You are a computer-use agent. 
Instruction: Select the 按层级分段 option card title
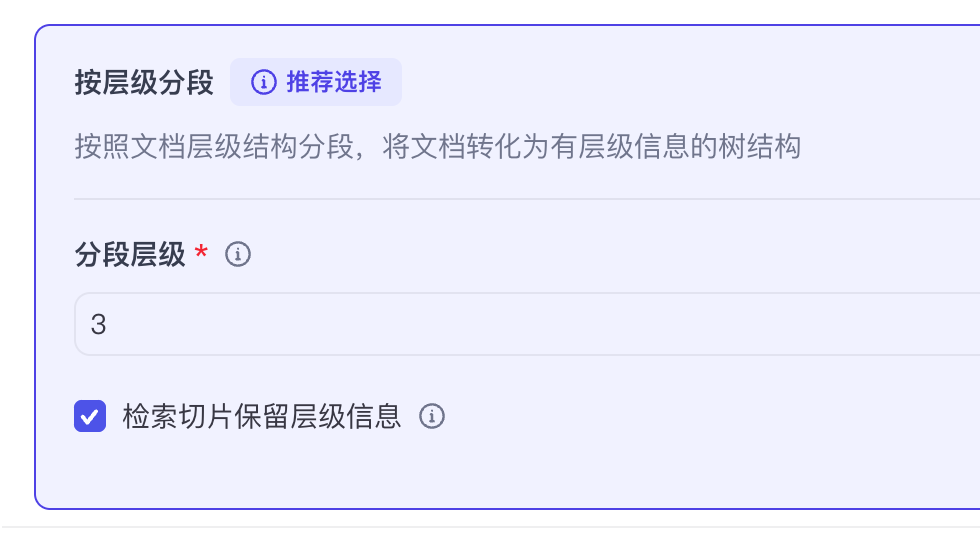tap(144, 82)
